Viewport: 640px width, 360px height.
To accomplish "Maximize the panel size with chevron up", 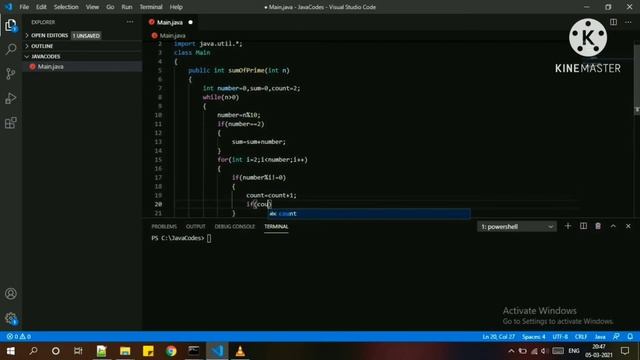I will click(613, 226).
